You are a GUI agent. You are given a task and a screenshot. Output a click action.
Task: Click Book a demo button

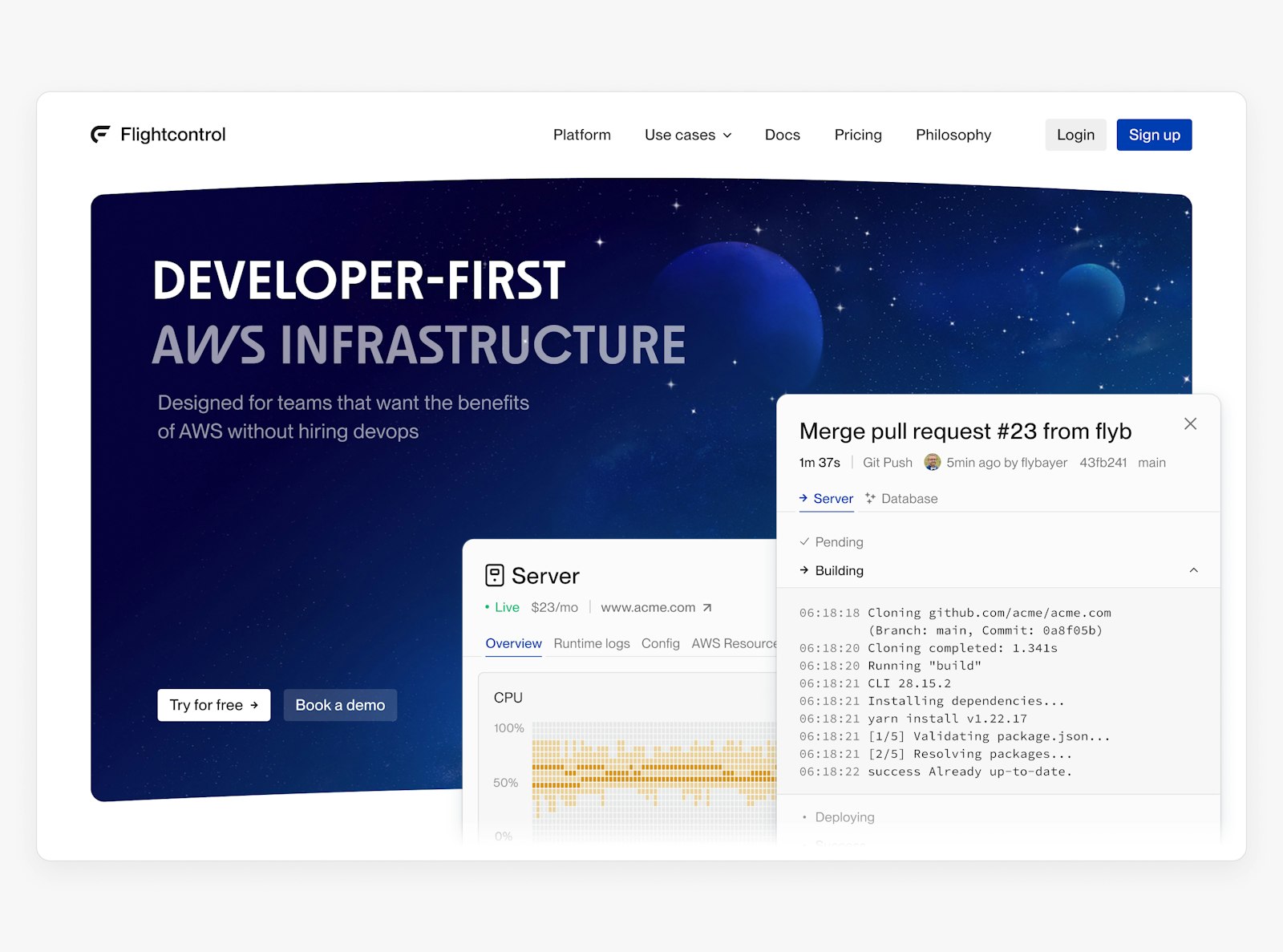(340, 705)
